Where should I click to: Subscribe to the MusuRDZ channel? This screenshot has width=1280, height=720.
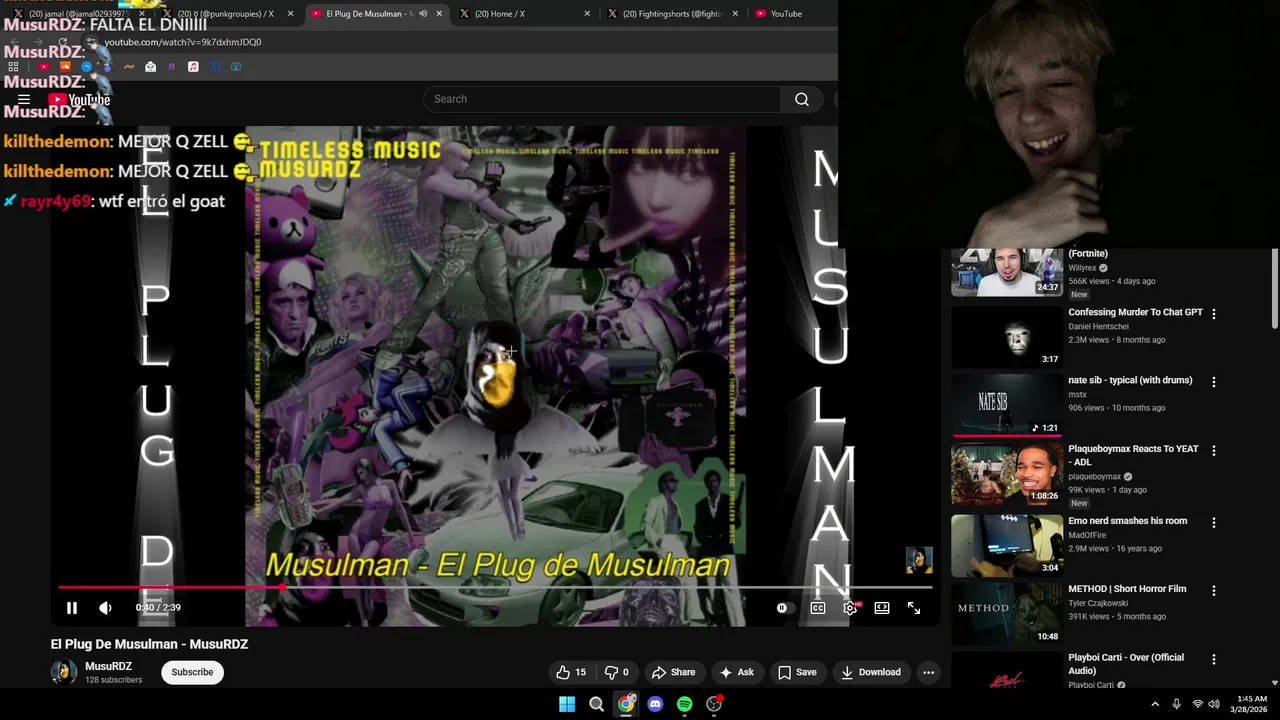point(192,672)
